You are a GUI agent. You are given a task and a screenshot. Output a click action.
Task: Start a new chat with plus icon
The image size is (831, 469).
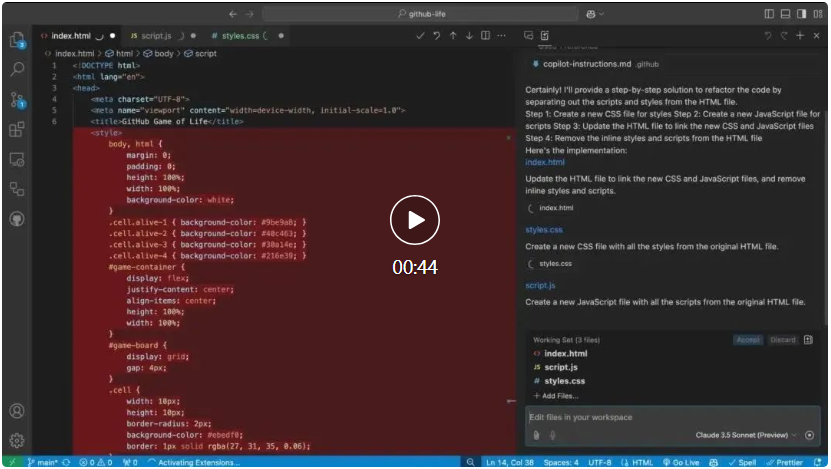[799, 36]
